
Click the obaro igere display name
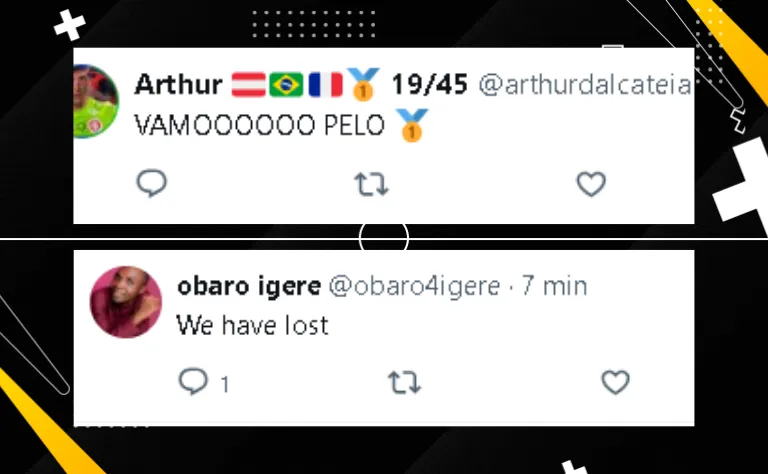pyautogui.click(x=249, y=286)
